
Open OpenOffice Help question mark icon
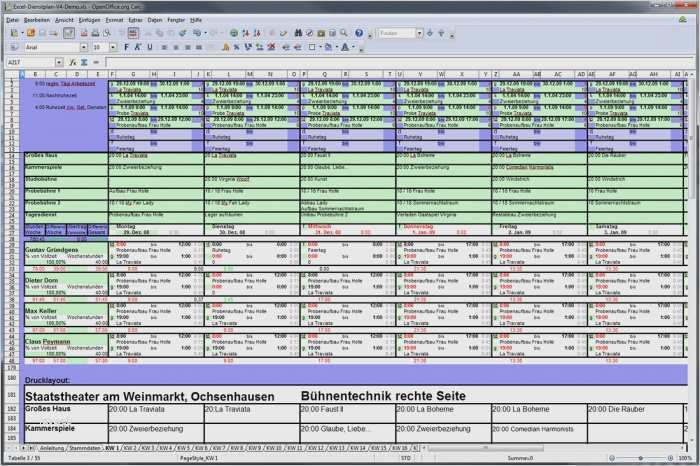tap(359, 33)
